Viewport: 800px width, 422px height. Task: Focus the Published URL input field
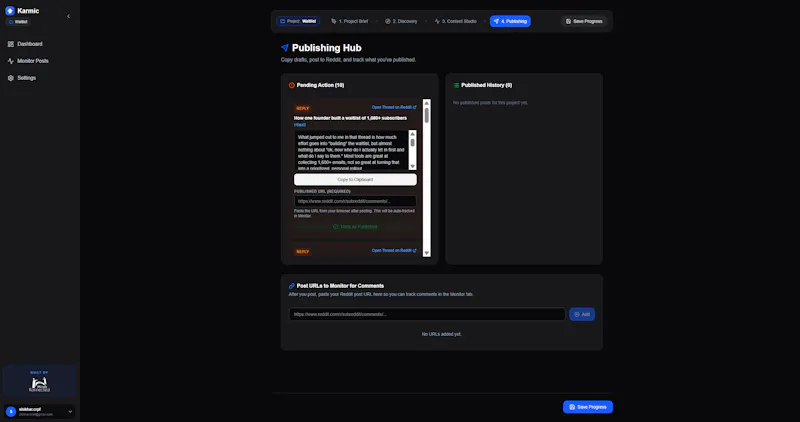(x=355, y=201)
